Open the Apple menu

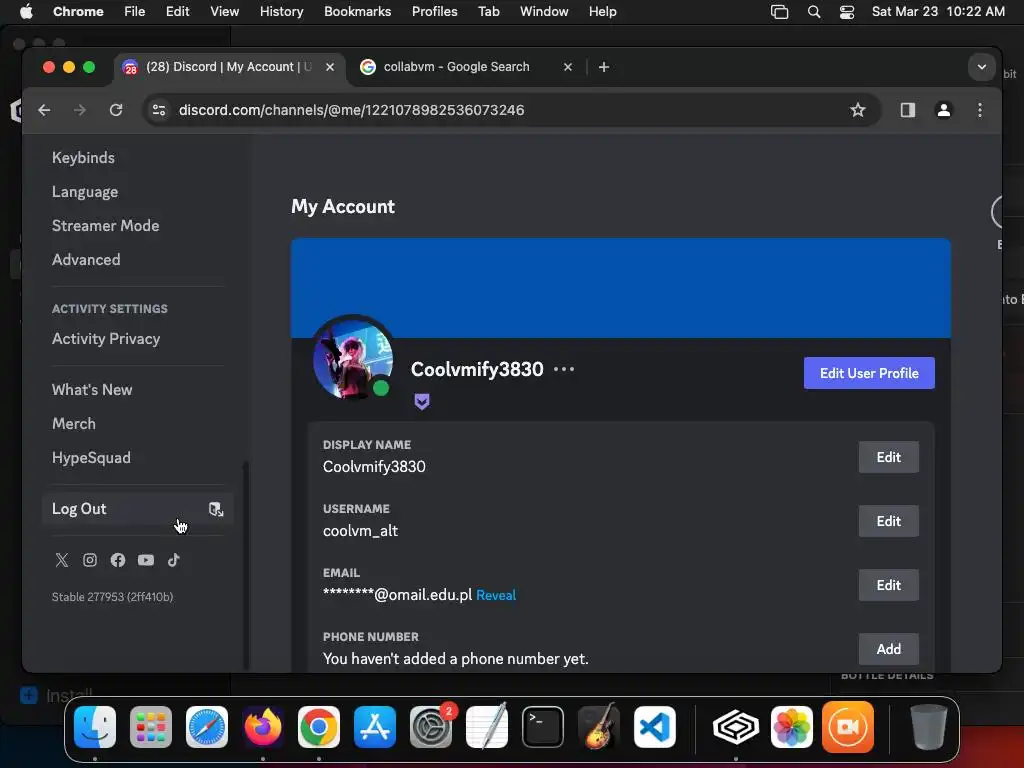26,12
